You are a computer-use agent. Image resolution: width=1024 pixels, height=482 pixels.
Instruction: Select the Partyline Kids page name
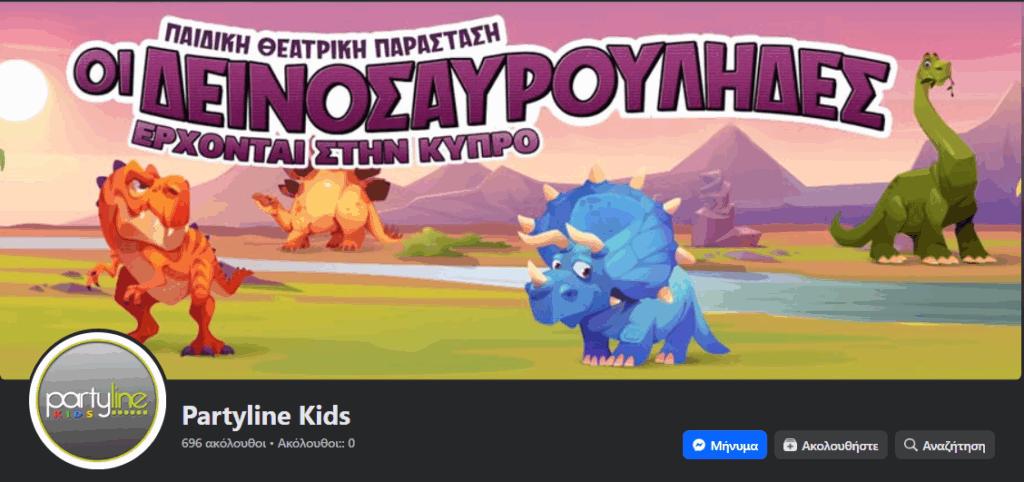[266, 415]
